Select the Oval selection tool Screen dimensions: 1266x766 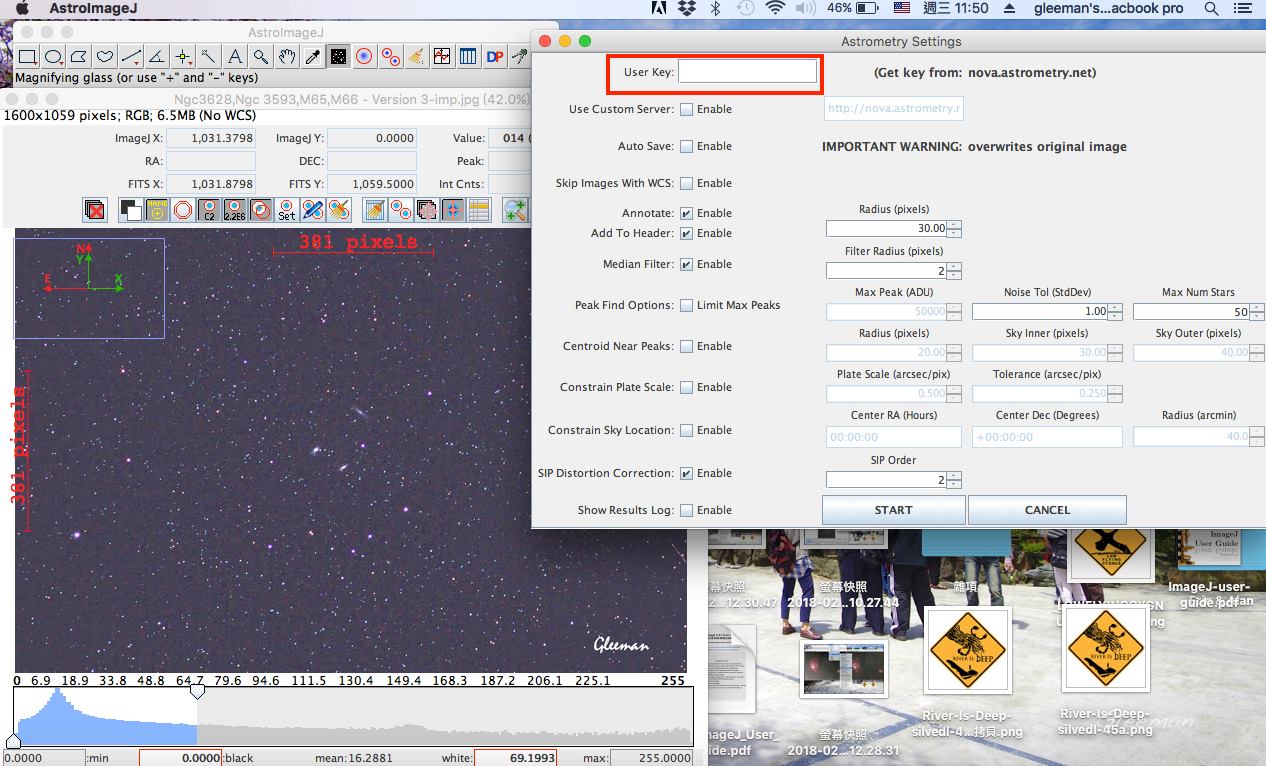[x=53, y=57]
